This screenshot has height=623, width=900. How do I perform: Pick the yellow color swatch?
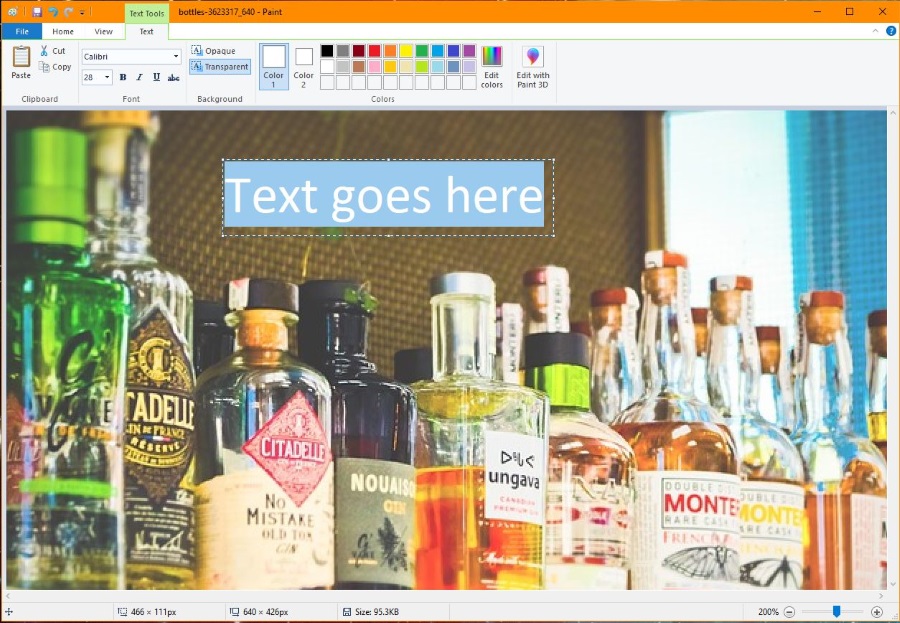(x=406, y=51)
